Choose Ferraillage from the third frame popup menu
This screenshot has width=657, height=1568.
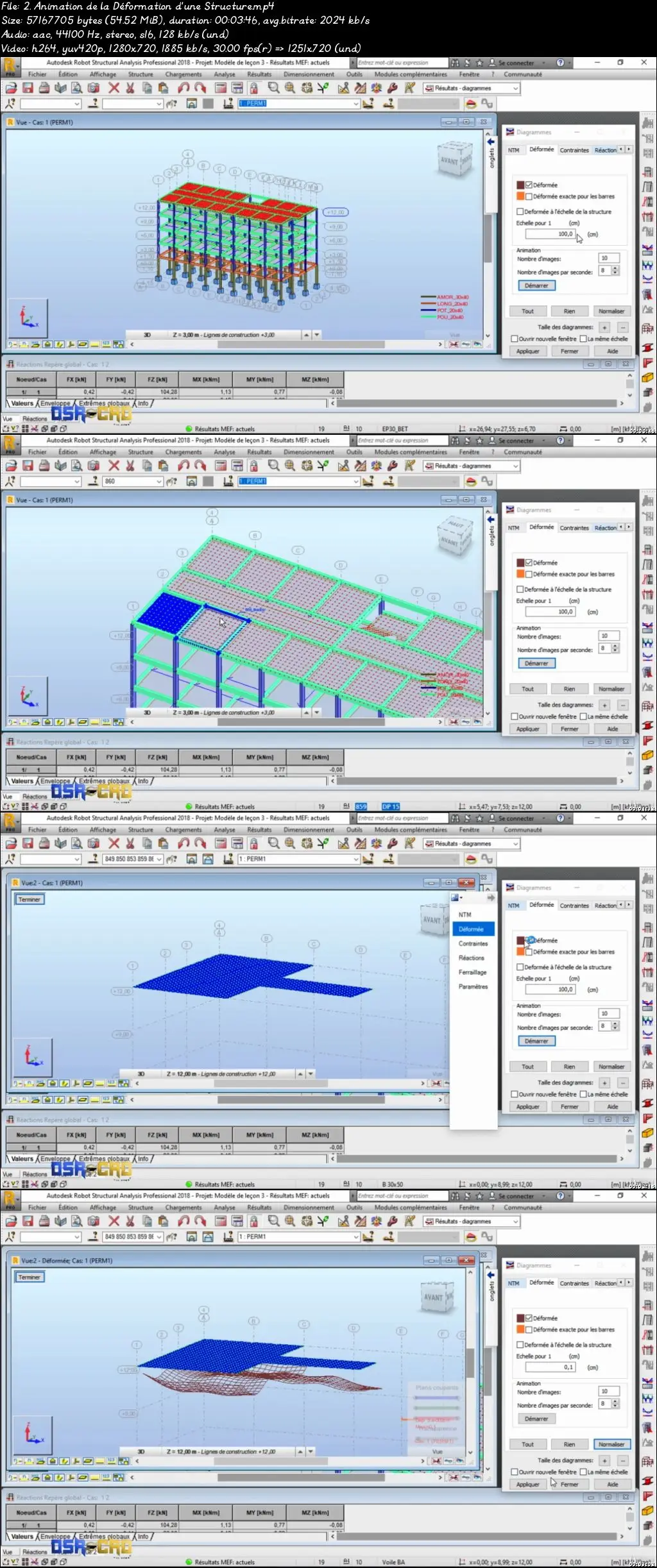472,972
